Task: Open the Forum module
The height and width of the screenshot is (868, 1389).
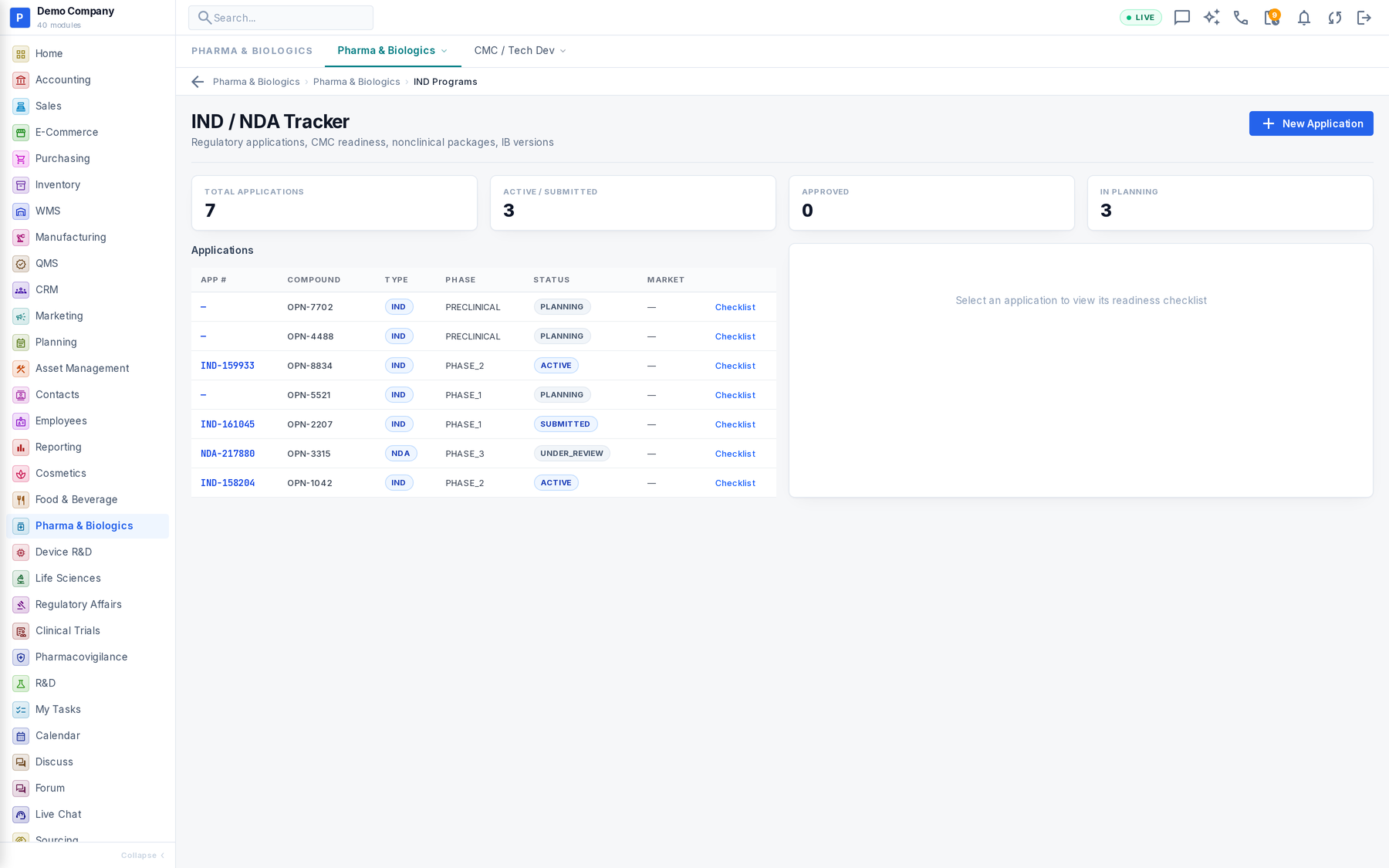Action: 87,789
